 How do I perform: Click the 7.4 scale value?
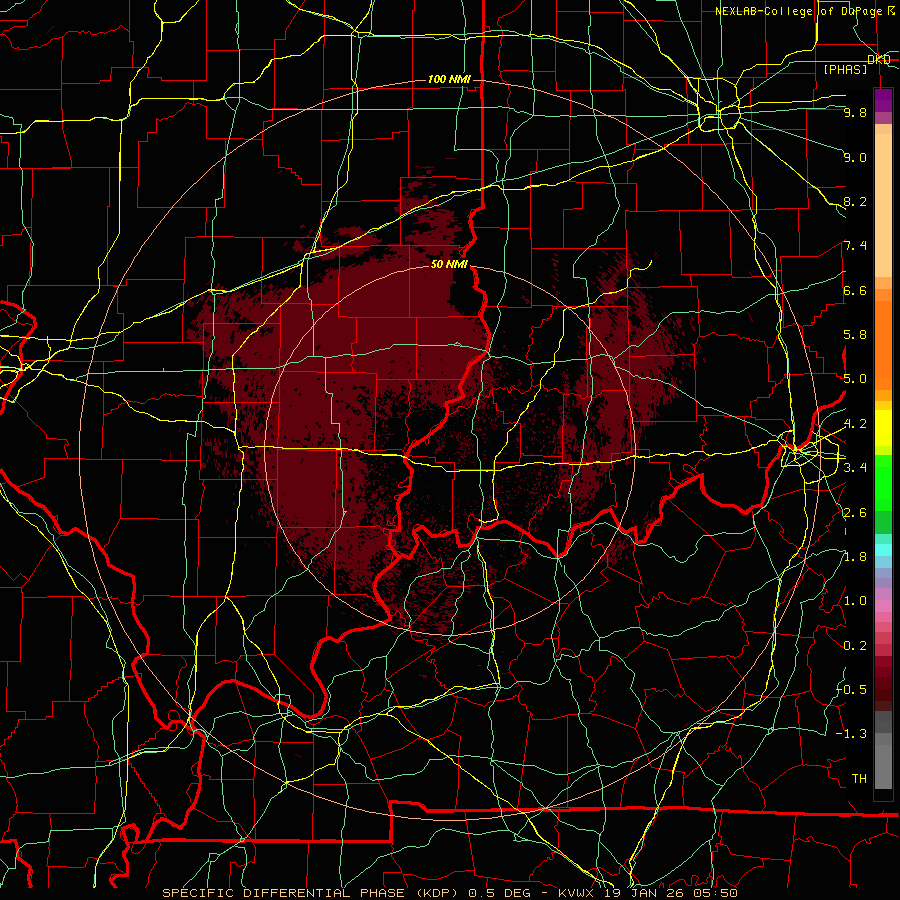point(855,246)
